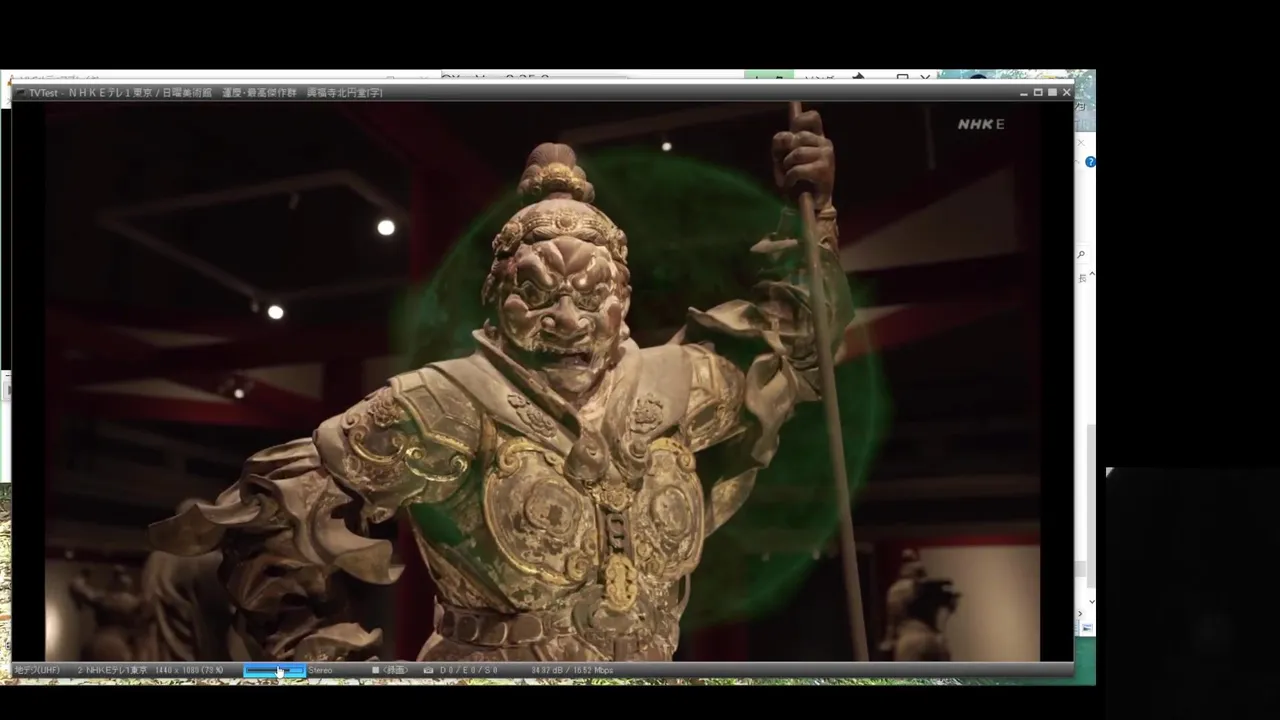Click the Stereo audio mode label
Viewport: 1280px width, 720px height.
coord(320,670)
